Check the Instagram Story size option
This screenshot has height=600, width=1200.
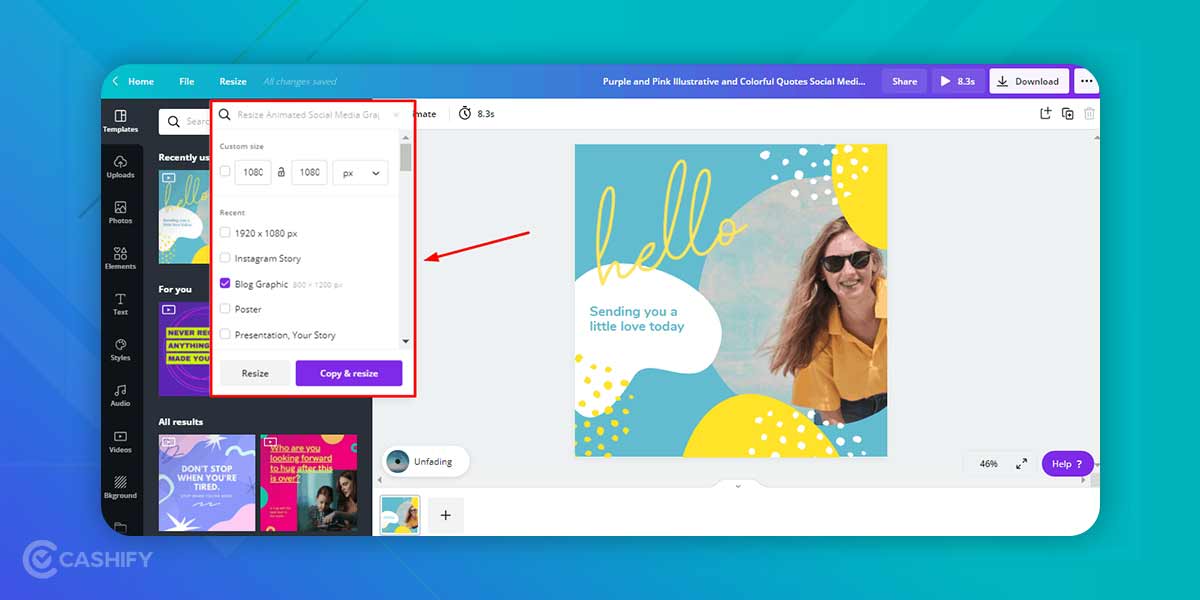[226, 258]
